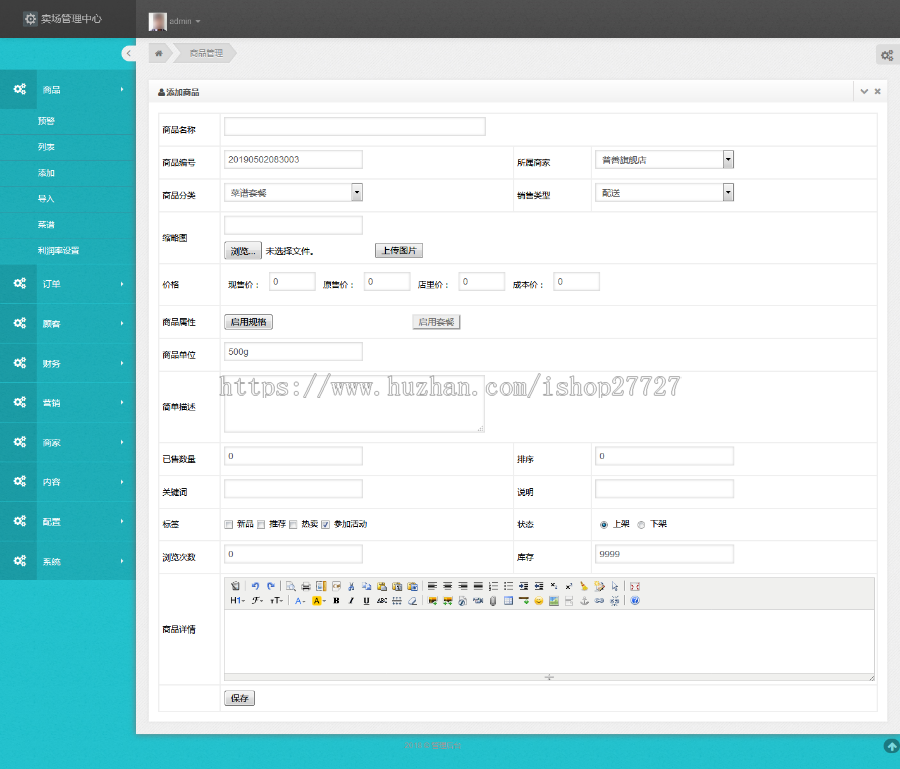Apply superscript formatting in editor

click(x=569, y=586)
